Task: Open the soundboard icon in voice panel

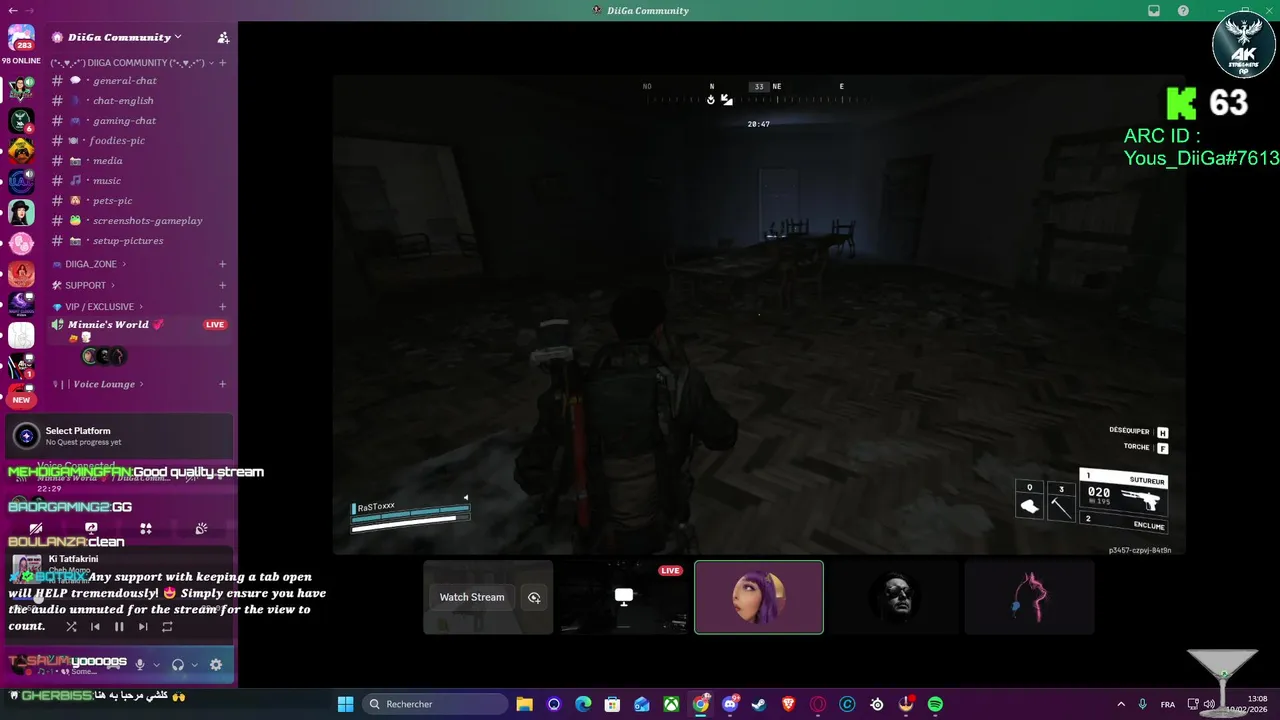Action: coord(201,528)
